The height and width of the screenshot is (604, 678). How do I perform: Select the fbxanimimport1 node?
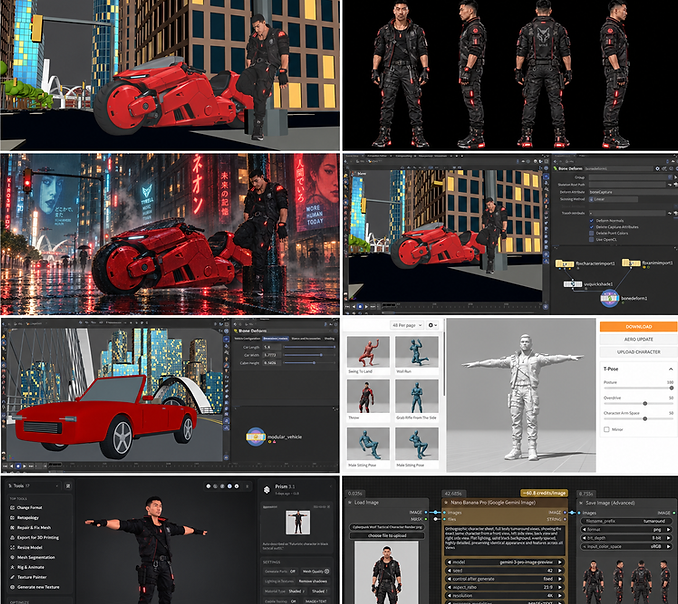click(x=631, y=262)
